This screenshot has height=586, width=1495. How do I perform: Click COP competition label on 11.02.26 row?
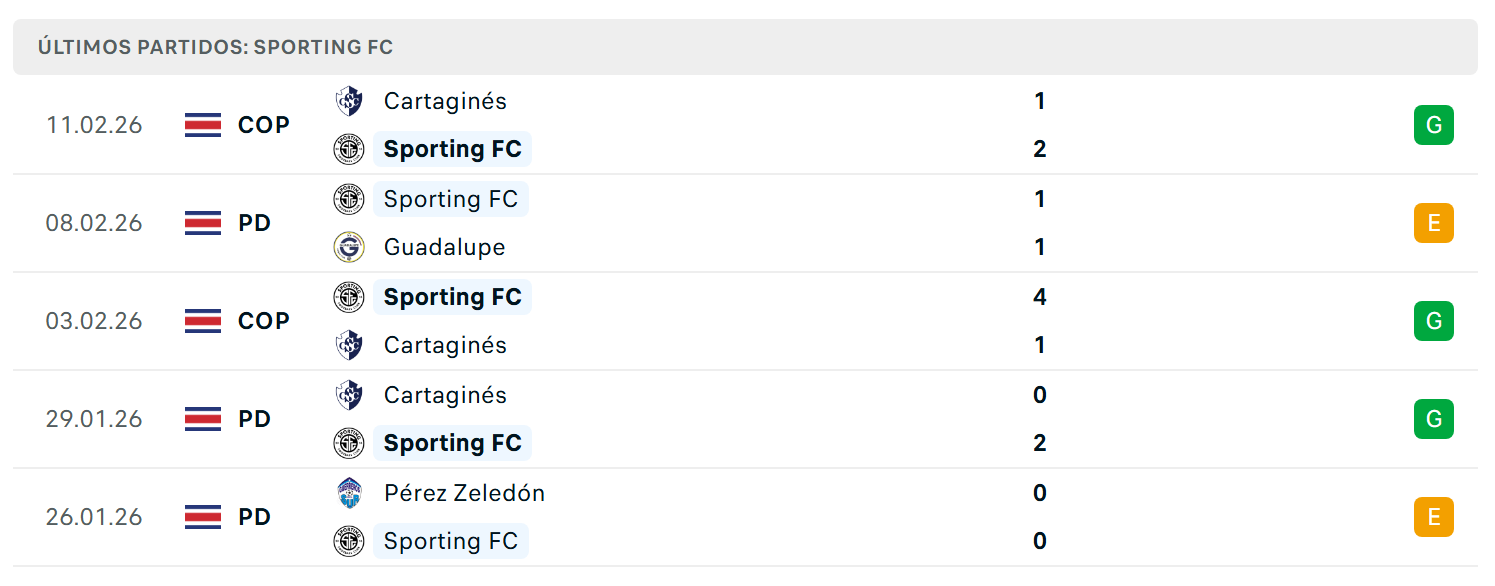[x=264, y=125]
